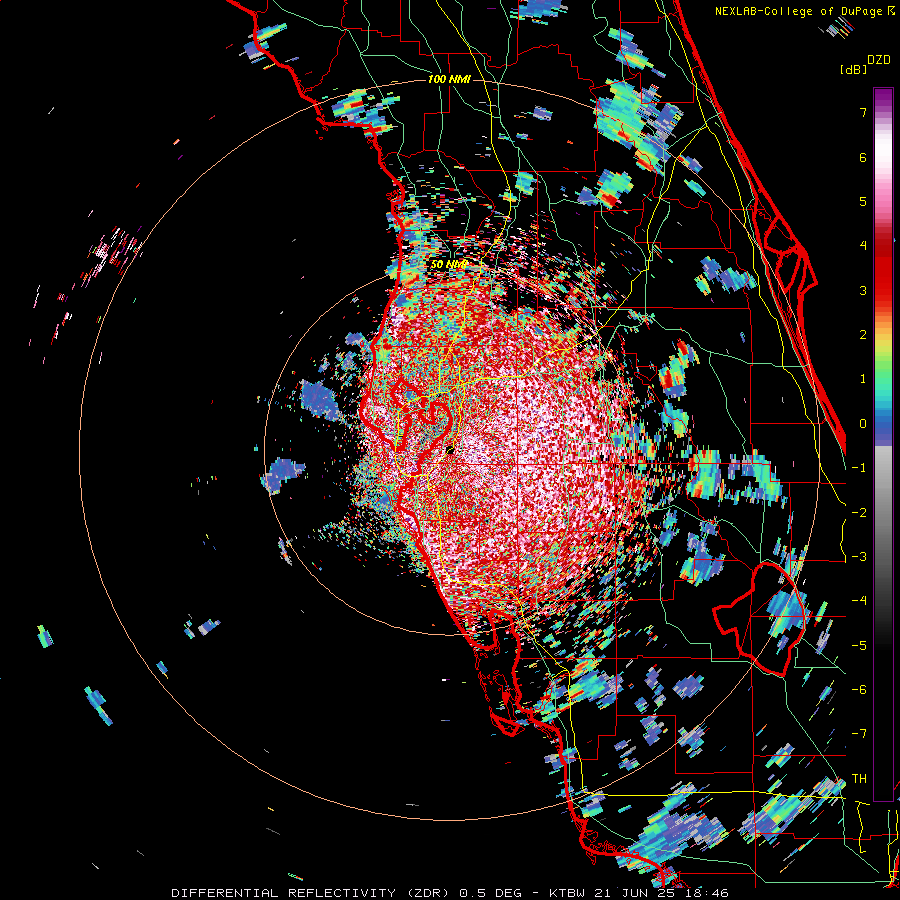This screenshot has height=900, width=900.
Task: Click the 50 NMI range ring label
Action: point(449,265)
